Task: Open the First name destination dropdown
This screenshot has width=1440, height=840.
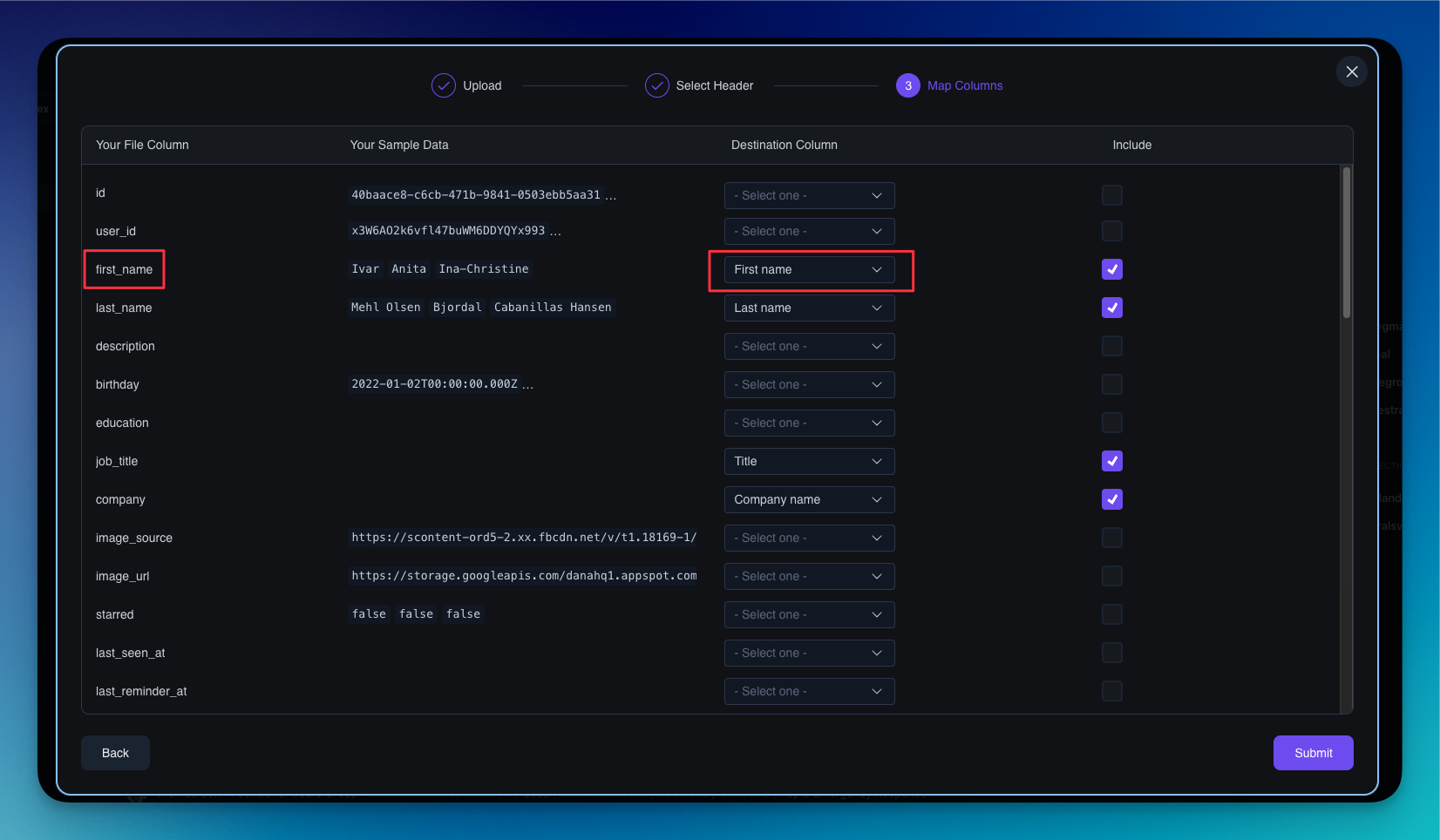Action: [x=810, y=269]
